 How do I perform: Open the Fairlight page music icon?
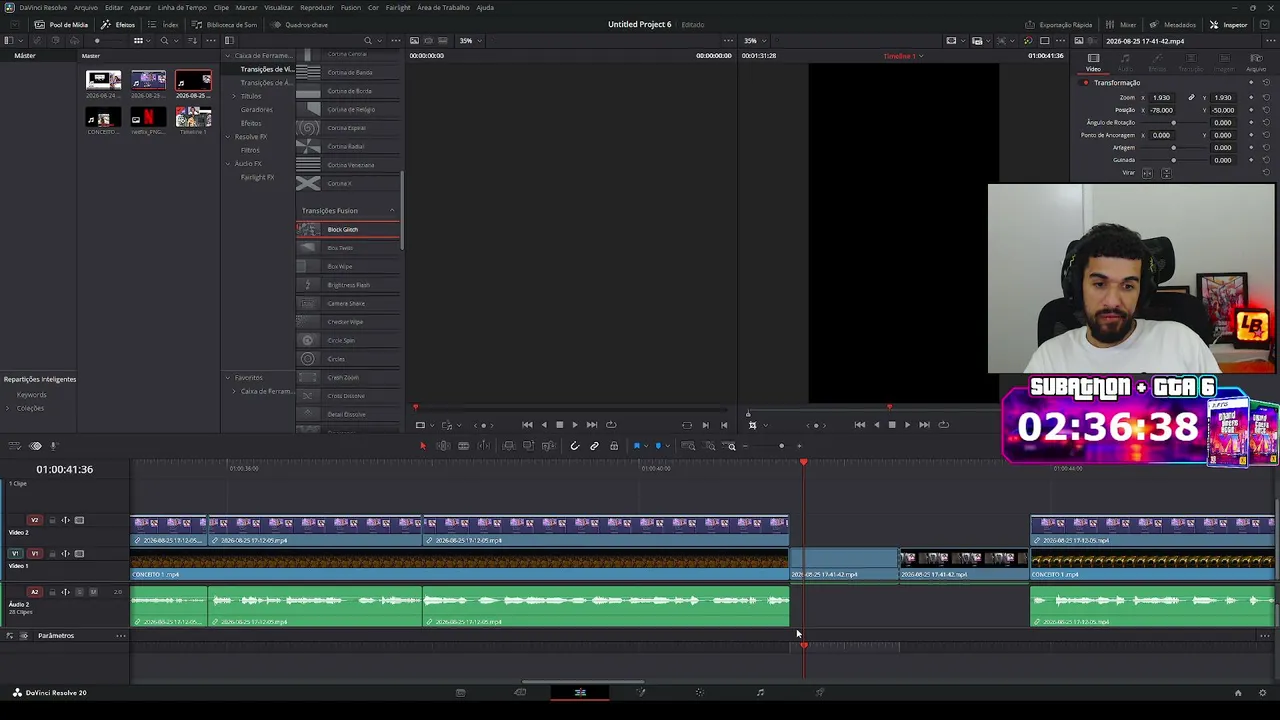(x=760, y=692)
